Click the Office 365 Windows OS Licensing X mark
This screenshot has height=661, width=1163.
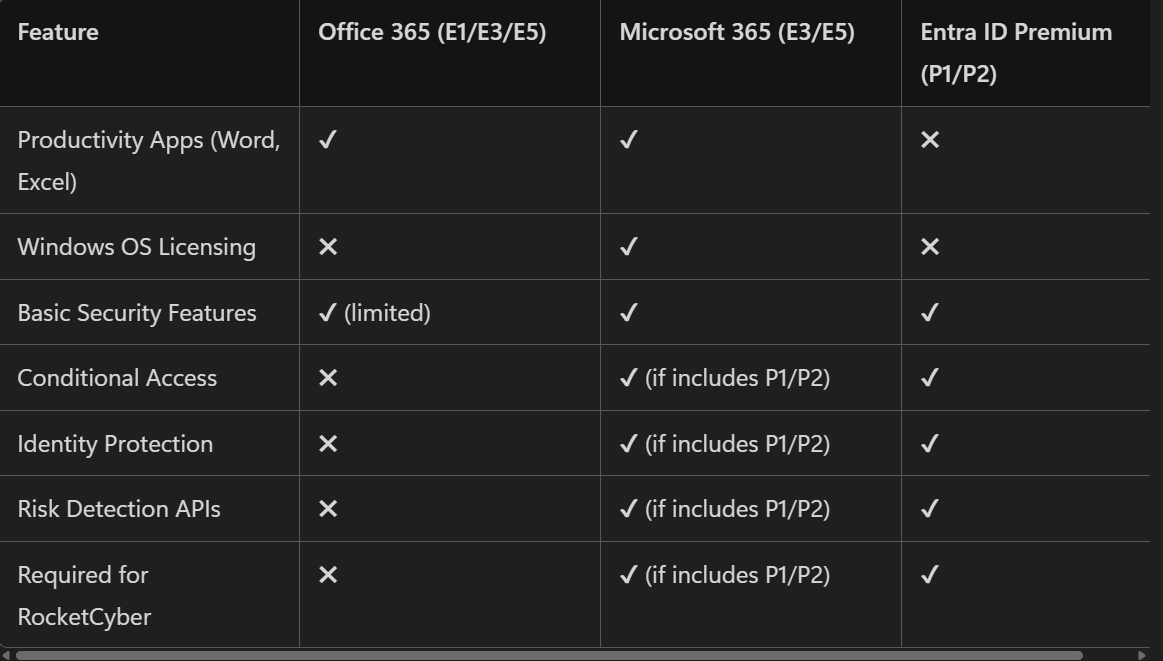[x=328, y=247]
